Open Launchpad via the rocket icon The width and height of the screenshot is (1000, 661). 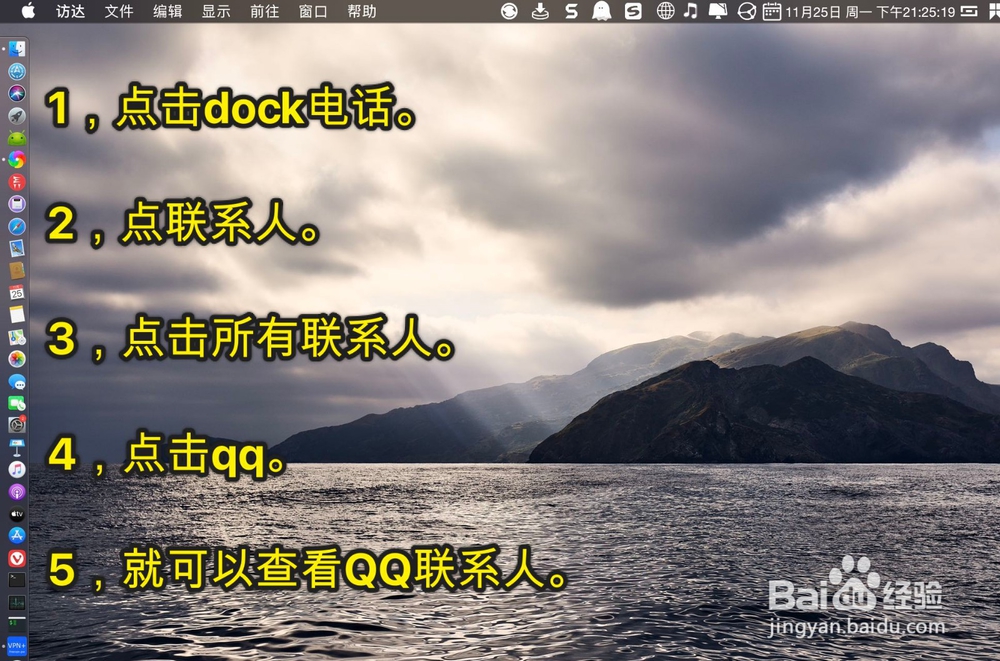pos(15,114)
